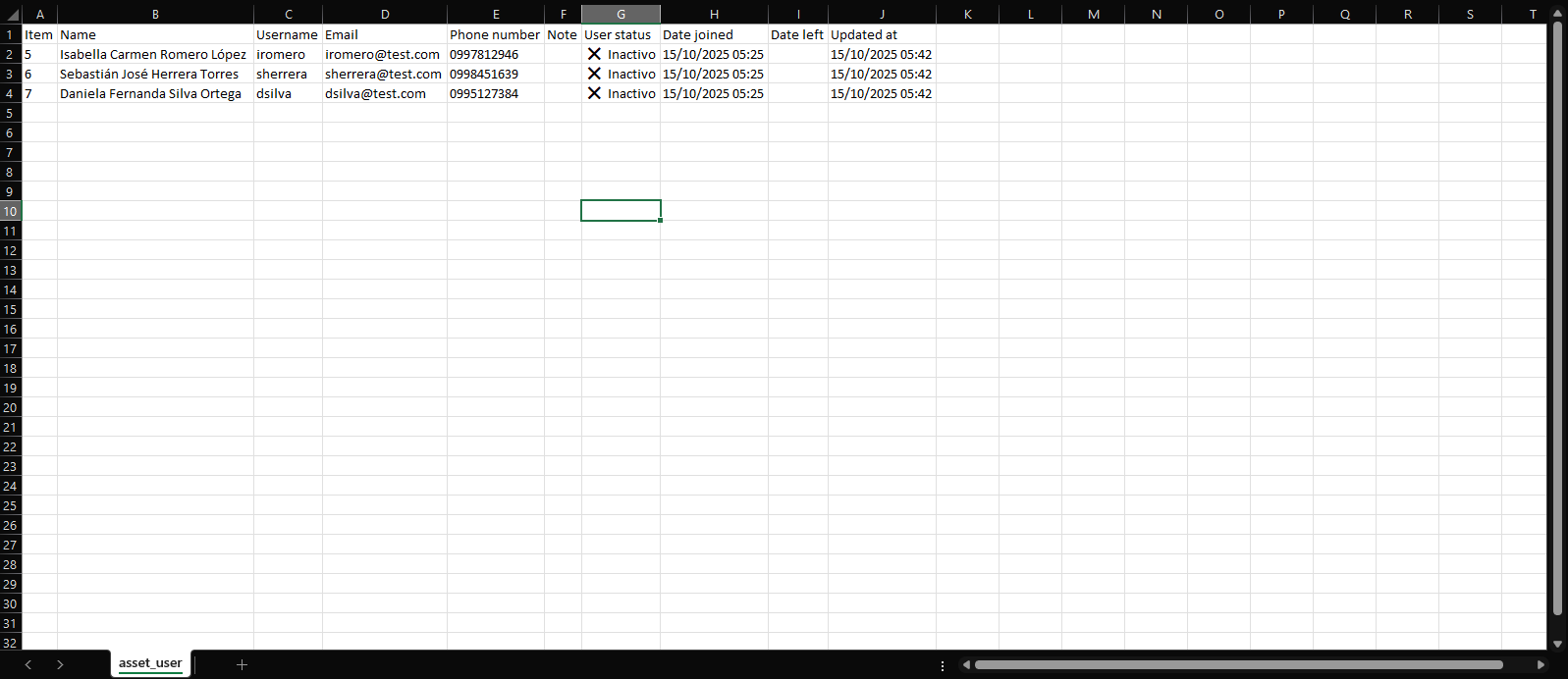Select column G header

[621, 15]
